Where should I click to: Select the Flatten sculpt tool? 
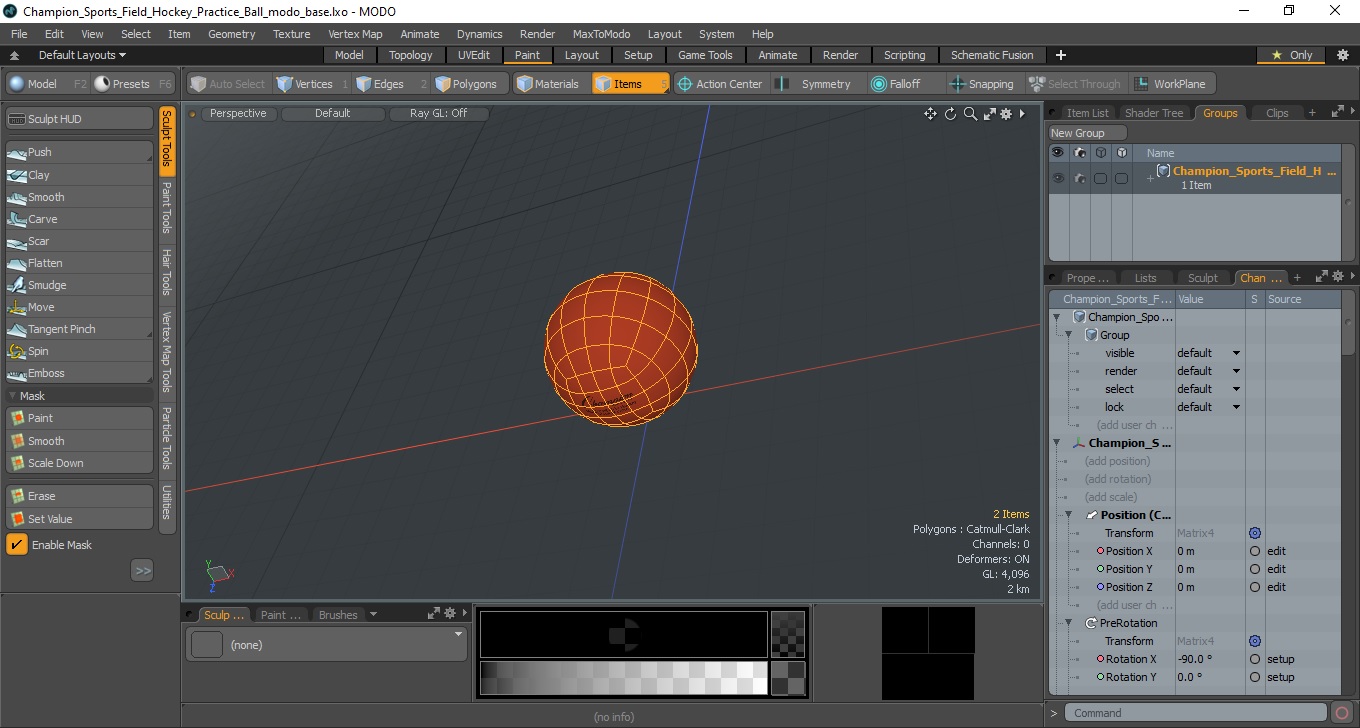click(80, 263)
